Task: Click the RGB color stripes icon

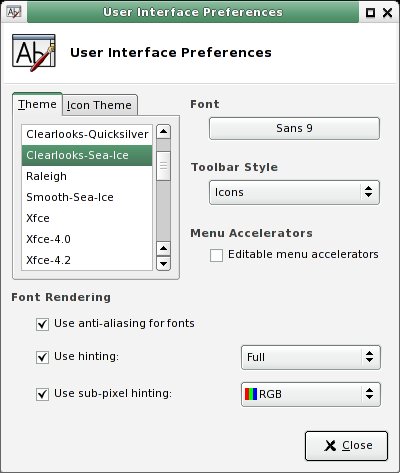Action: coord(251,394)
